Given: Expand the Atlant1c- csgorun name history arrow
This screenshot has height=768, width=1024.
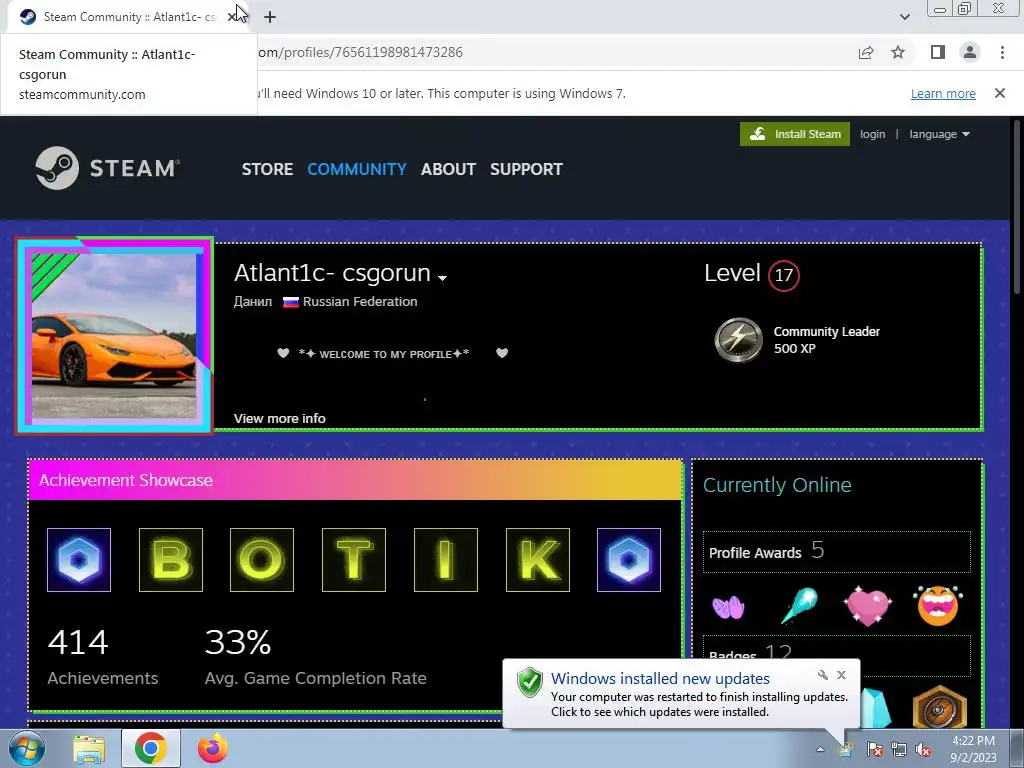Looking at the screenshot, I should pos(442,278).
